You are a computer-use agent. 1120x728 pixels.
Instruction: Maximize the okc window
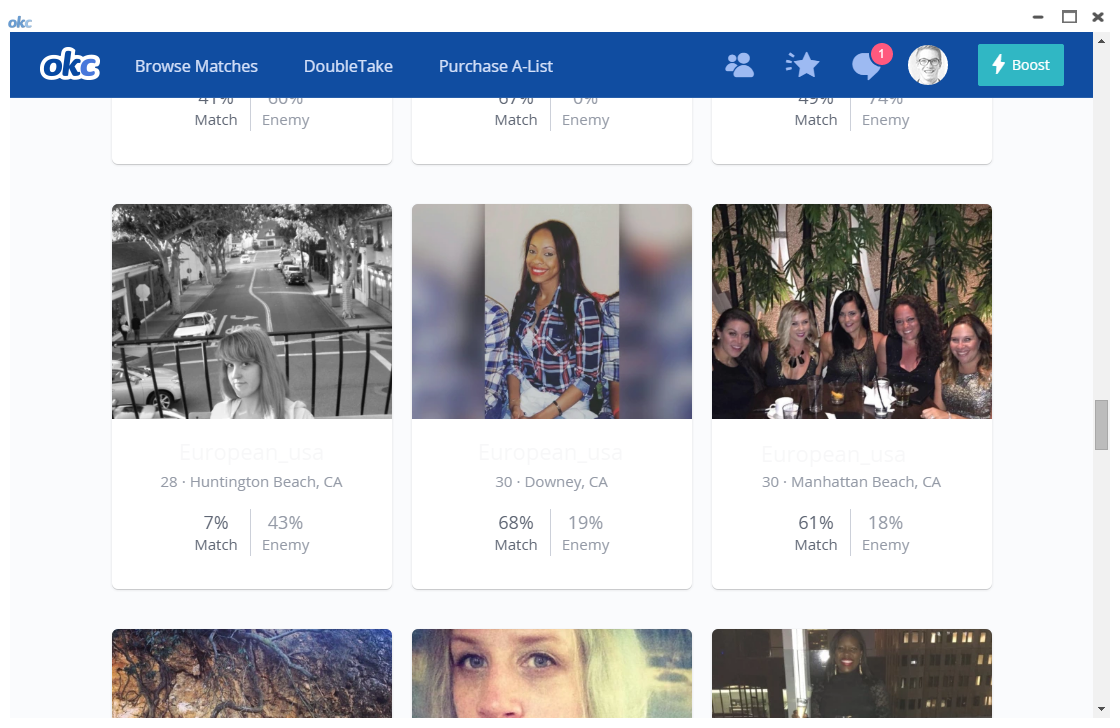1069,16
